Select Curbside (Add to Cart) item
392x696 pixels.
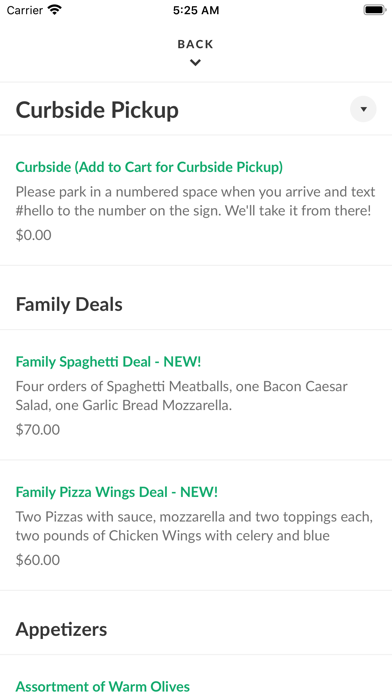pyautogui.click(x=149, y=167)
